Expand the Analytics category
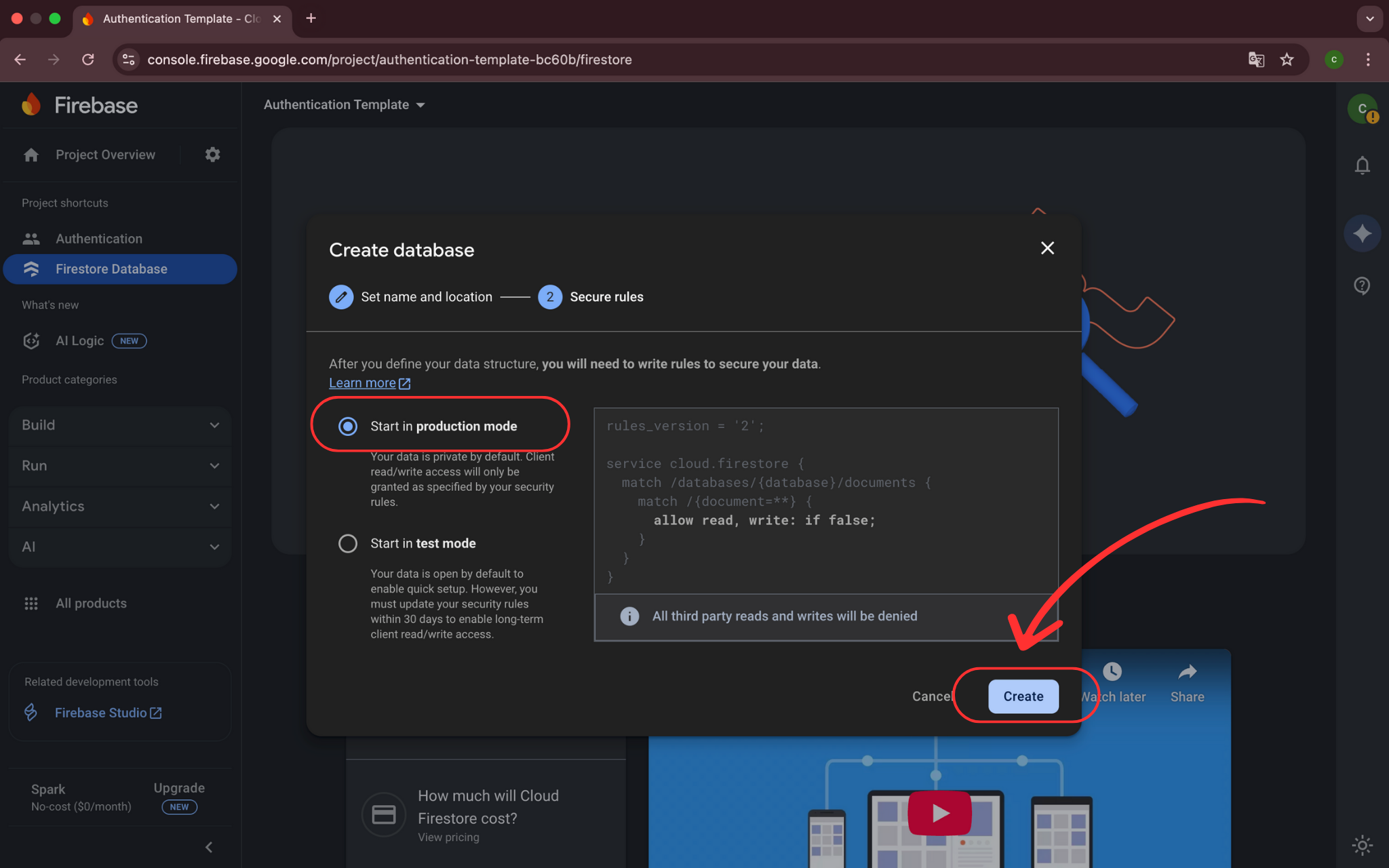Viewport: 1389px width, 868px height. (x=120, y=507)
